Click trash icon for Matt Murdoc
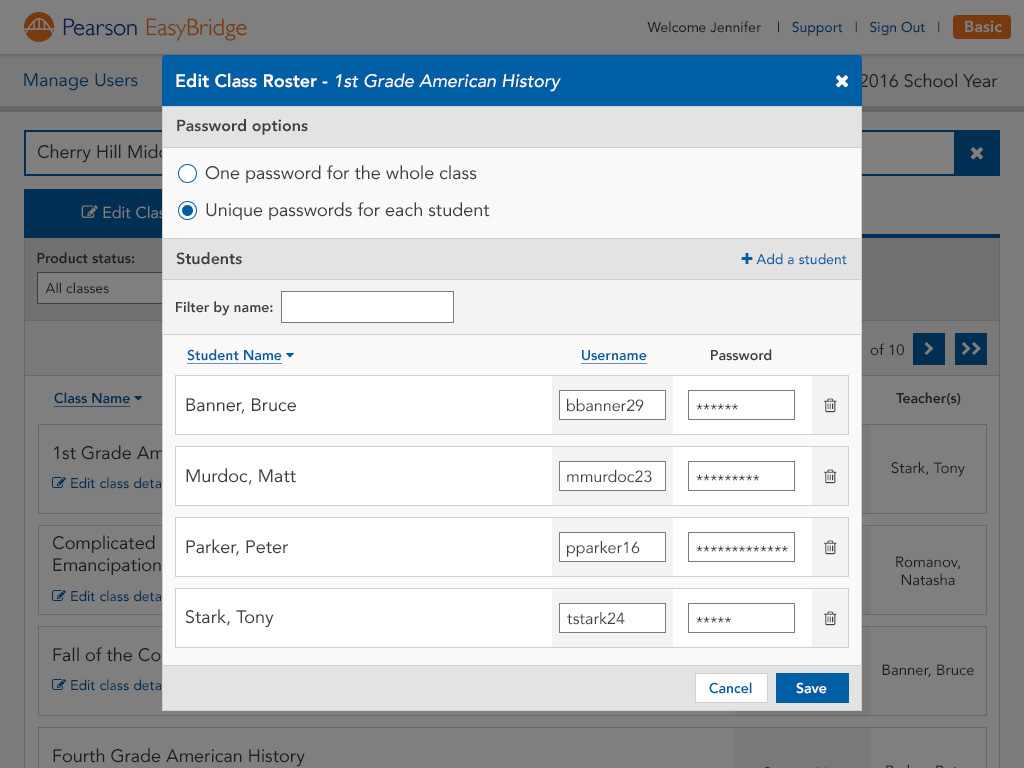1024x768 pixels. pyautogui.click(x=829, y=476)
